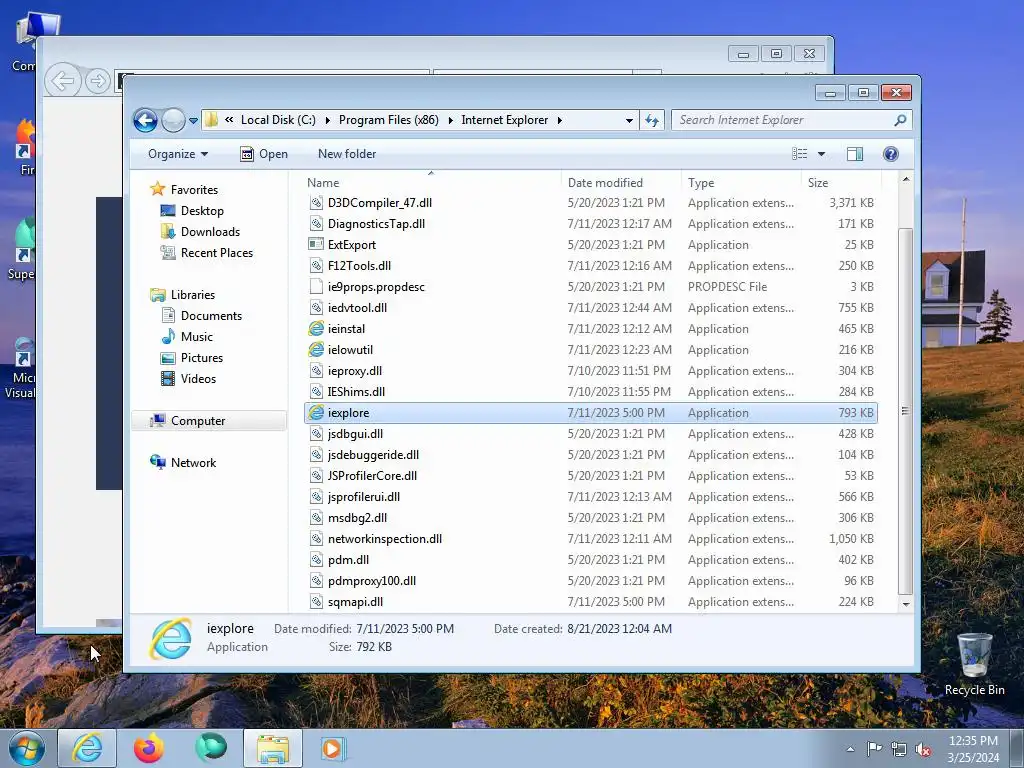The image size is (1024, 768).
Task: Select the networkinspection.dll file
Action: point(385,539)
